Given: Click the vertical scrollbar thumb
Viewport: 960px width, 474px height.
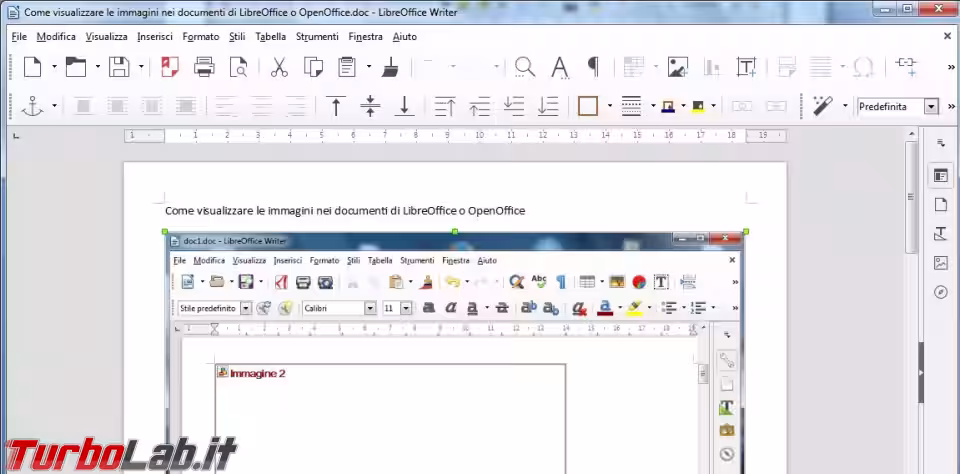Looking at the screenshot, I should (x=911, y=196).
